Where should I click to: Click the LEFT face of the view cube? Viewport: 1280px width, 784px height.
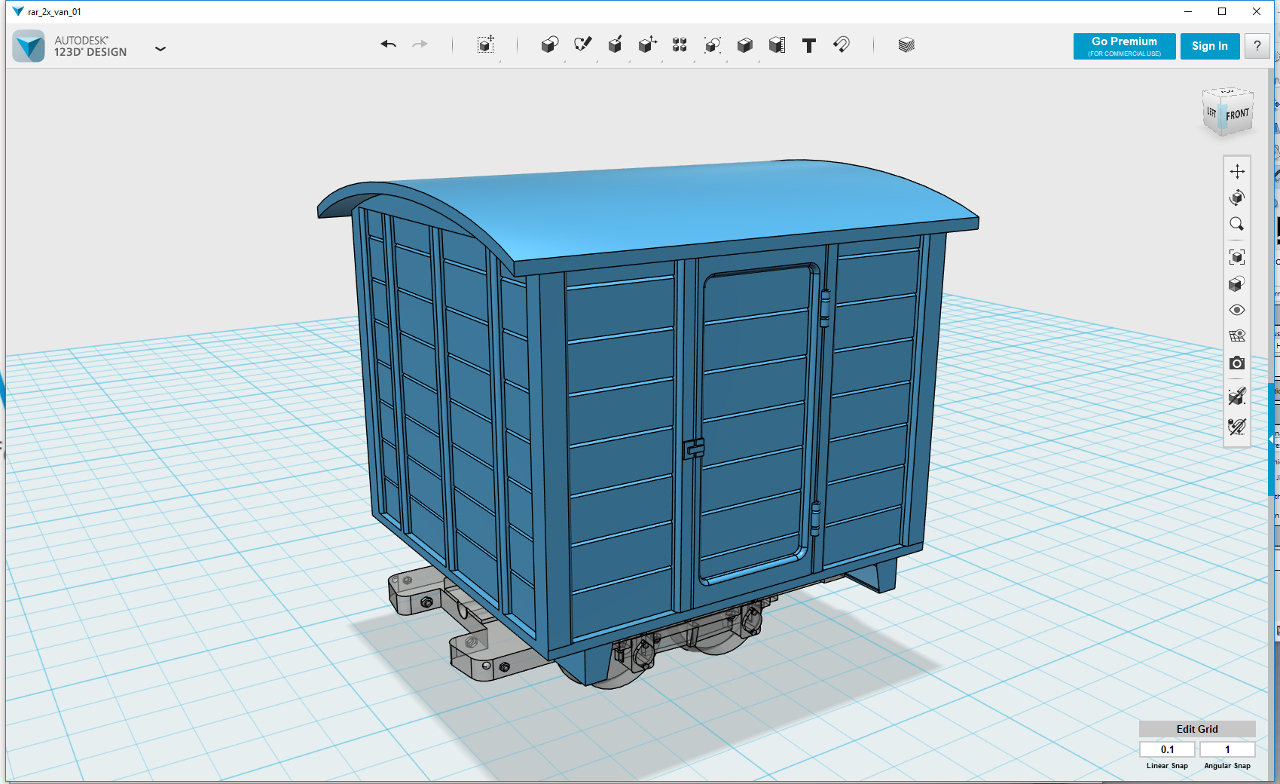click(x=1211, y=112)
